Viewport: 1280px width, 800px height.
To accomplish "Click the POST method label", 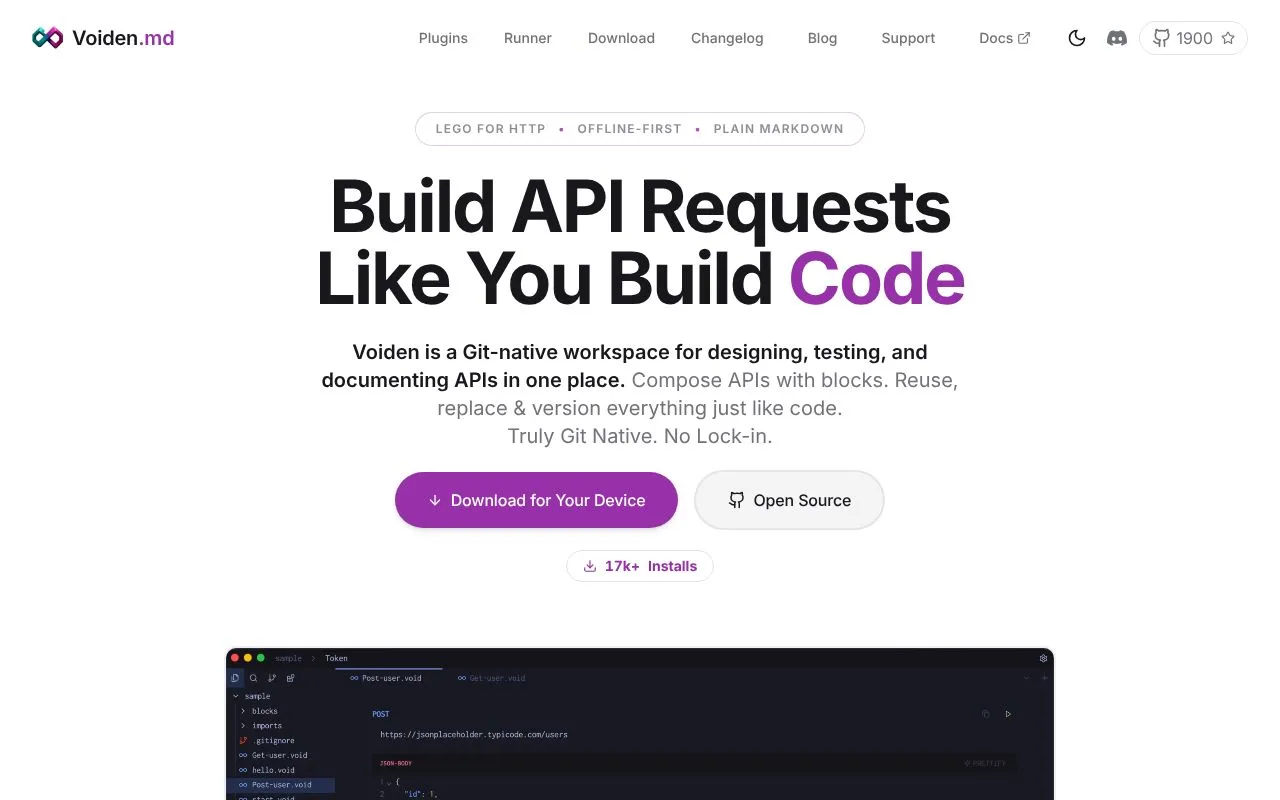I will (381, 714).
